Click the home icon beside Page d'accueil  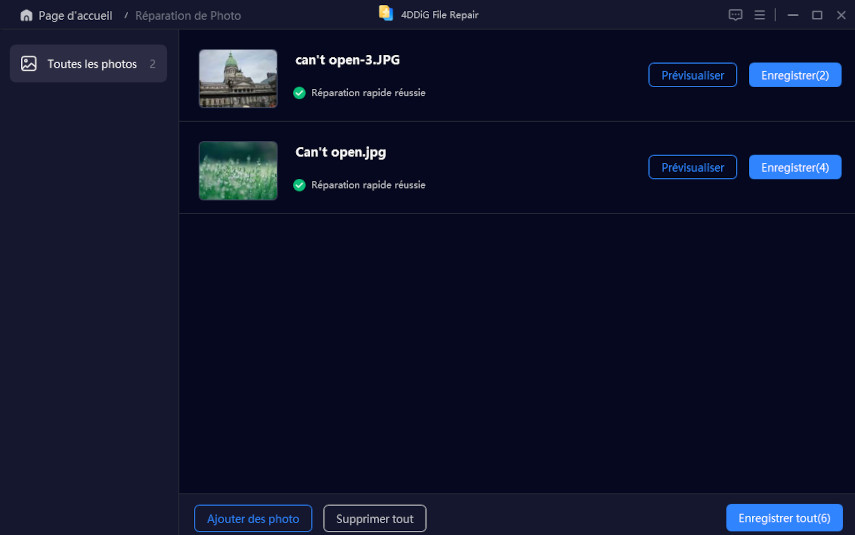[x=26, y=16]
